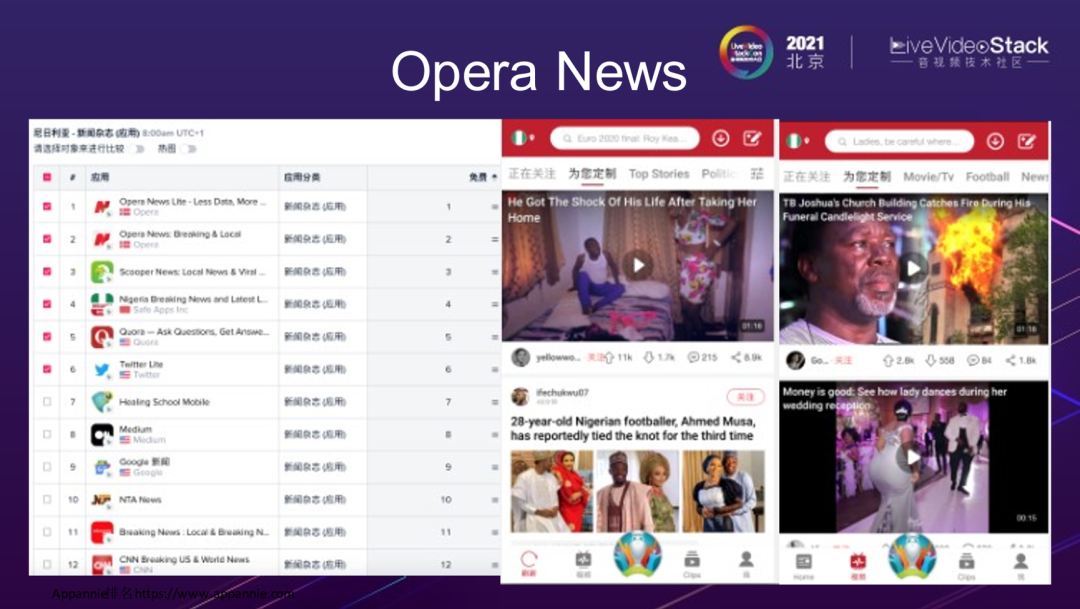This screenshot has height=609, width=1080.
Task: Uncheck the Scooper News row checkbox
Action: (x=47, y=271)
